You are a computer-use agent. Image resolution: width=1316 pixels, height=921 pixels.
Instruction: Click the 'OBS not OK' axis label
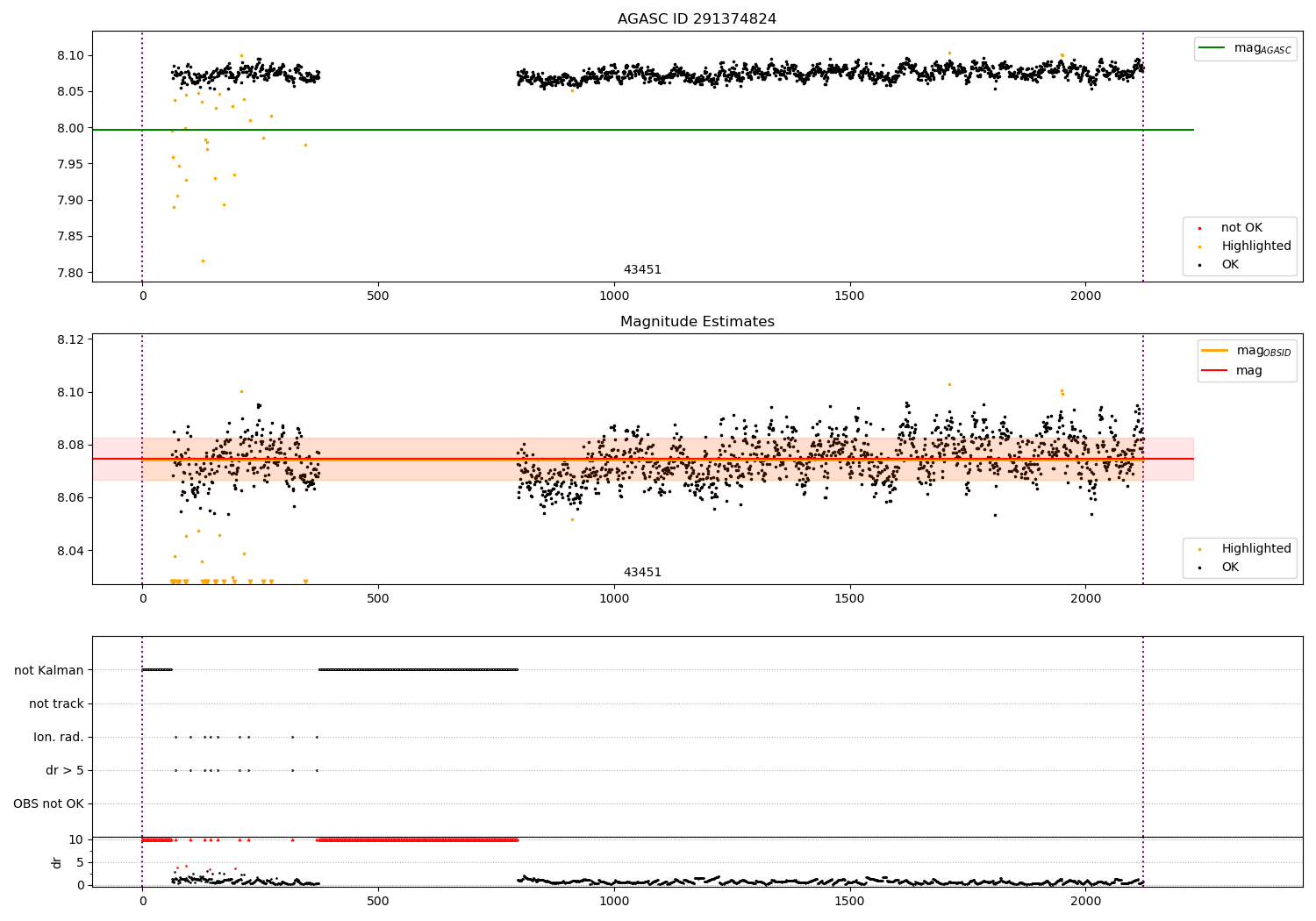pos(48,803)
